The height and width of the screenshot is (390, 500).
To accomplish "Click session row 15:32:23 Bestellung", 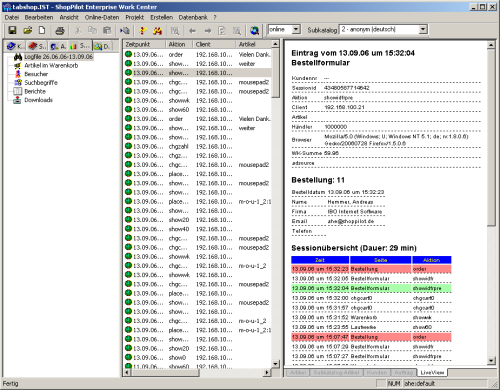I will (371, 269).
